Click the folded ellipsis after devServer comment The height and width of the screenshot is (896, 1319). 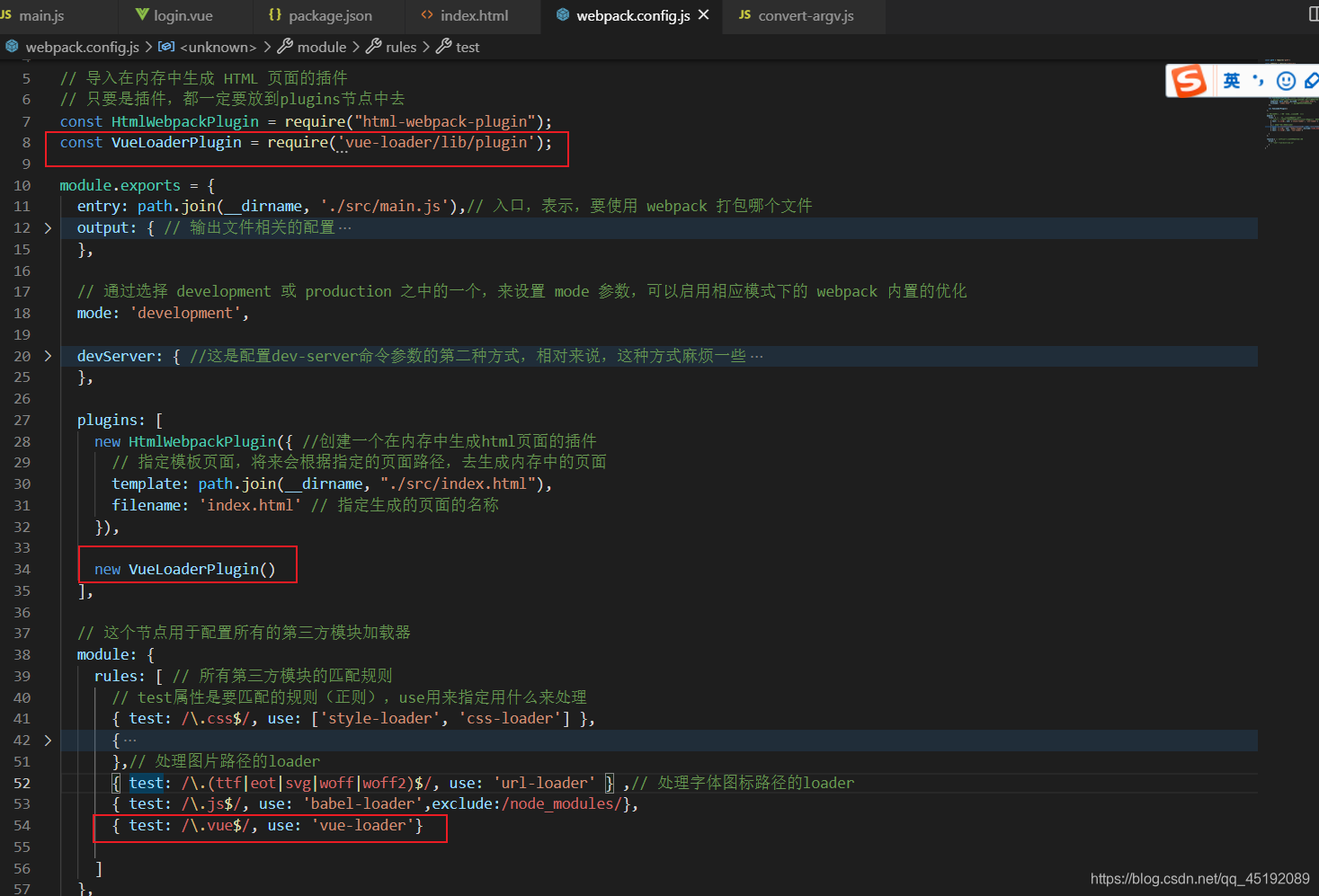click(x=756, y=357)
